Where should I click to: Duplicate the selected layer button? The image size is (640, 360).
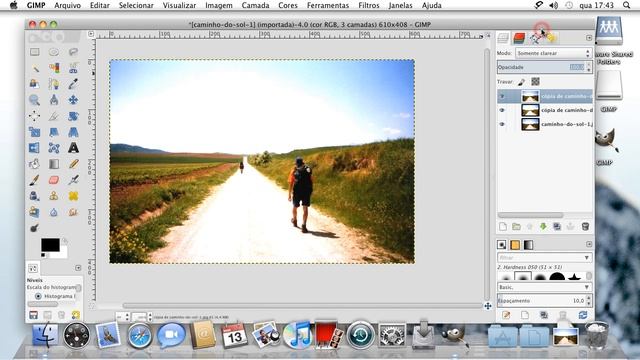click(x=557, y=227)
